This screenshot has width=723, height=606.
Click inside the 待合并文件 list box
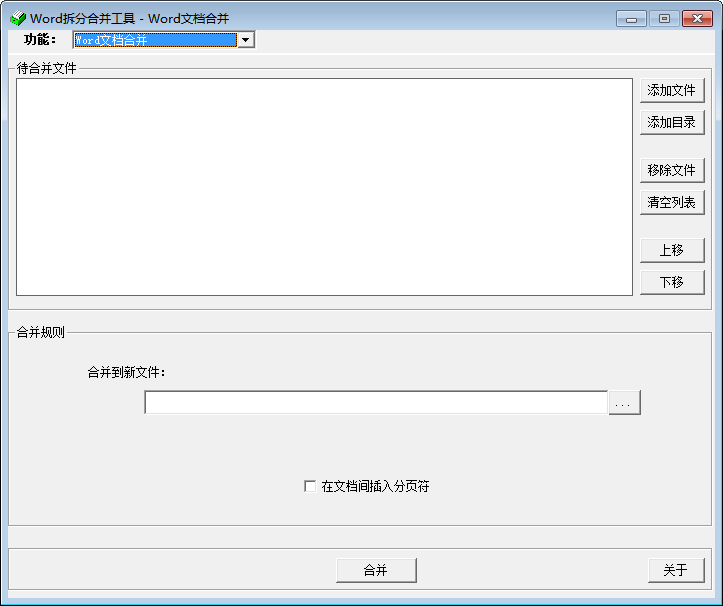[324, 187]
